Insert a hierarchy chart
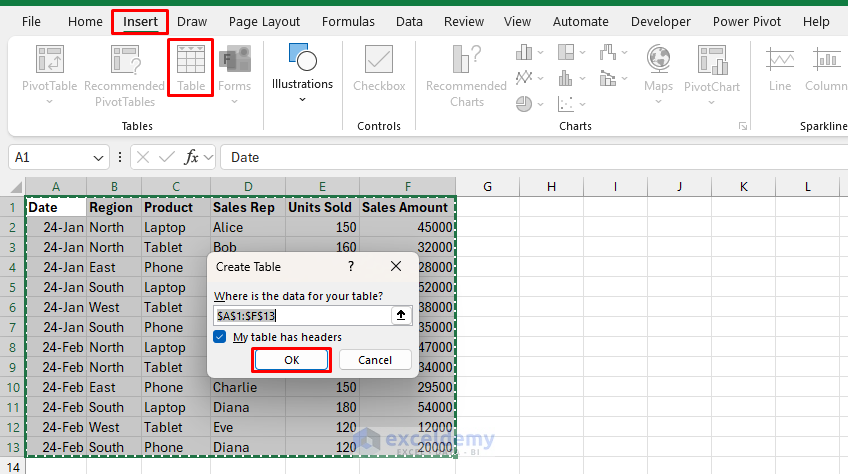Viewport: 848px width, 474px height. coord(566,52)
